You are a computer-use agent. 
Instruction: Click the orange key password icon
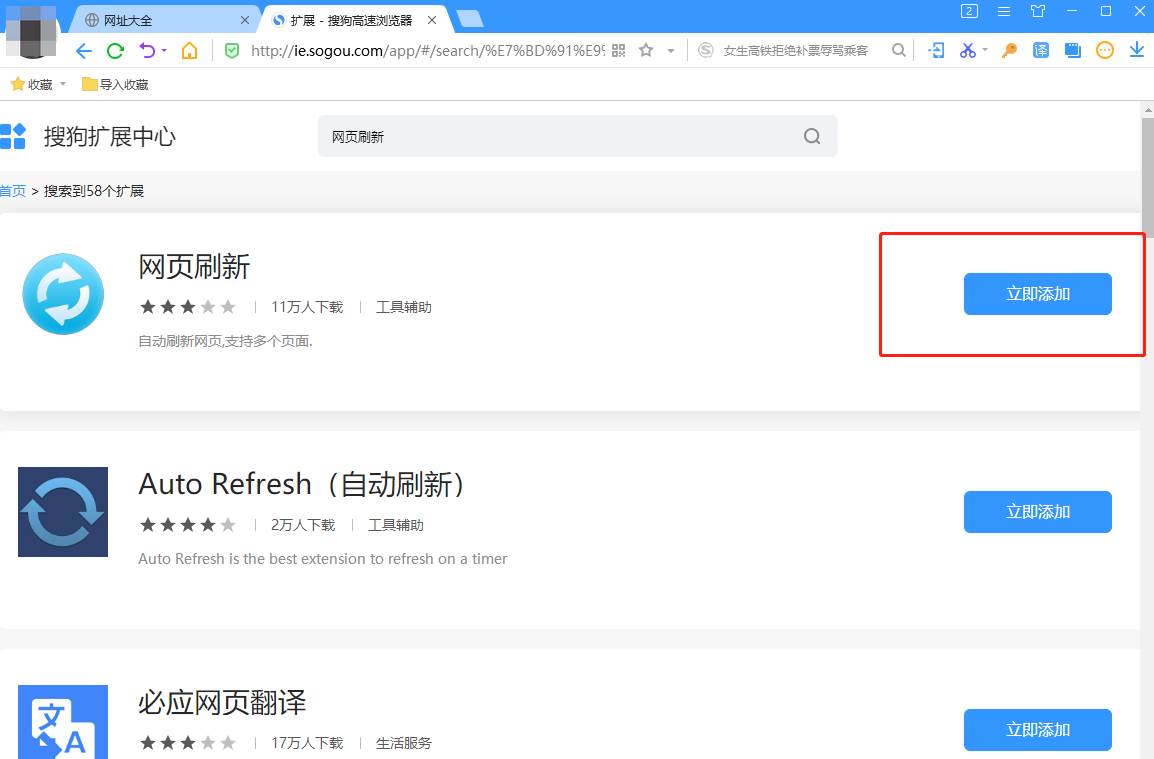pos(1009,50)
